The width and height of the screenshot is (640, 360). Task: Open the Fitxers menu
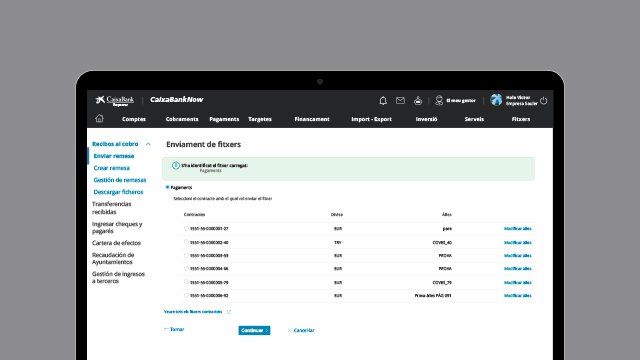[x=521, y=119]
